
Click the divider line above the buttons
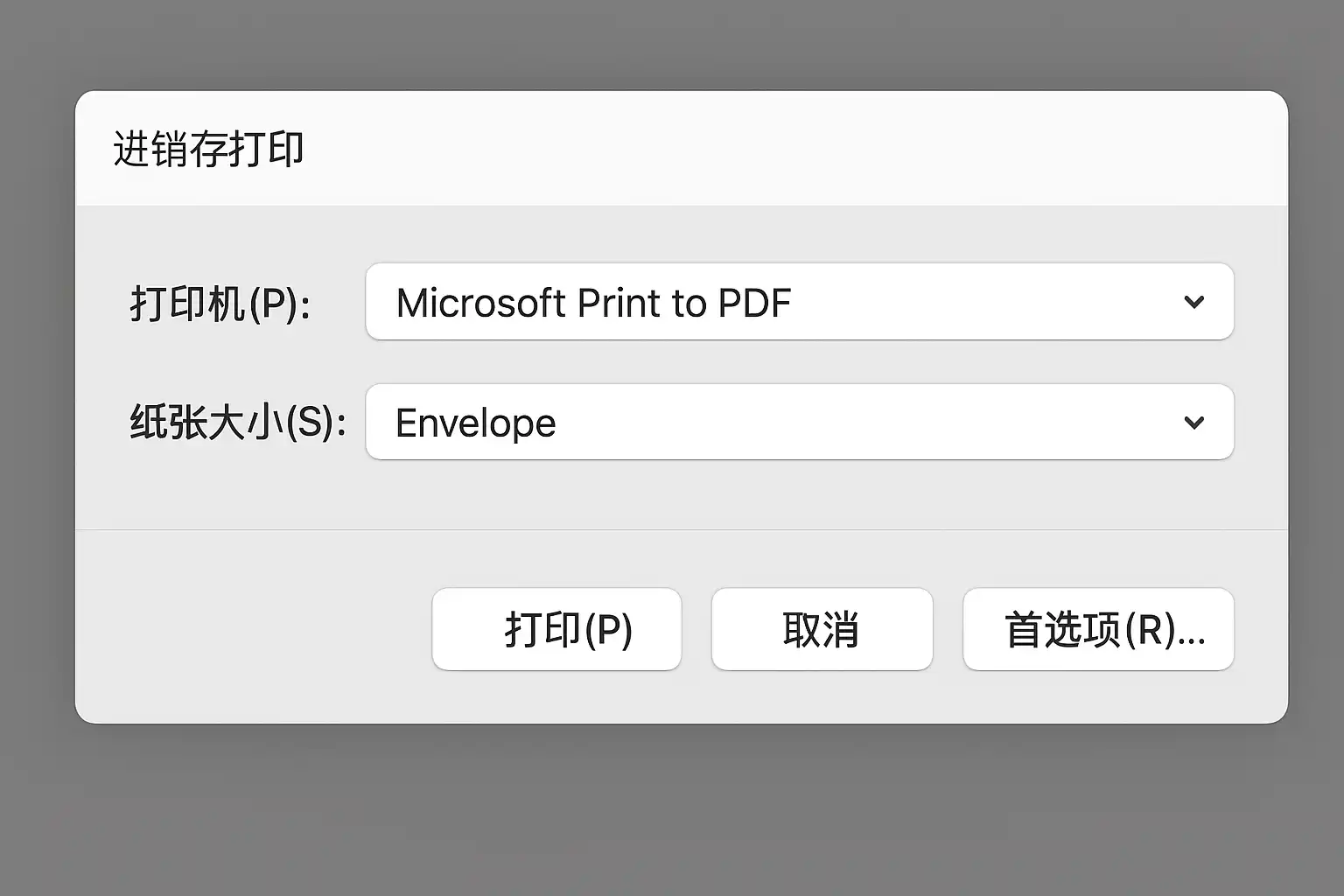click(681, 529)
